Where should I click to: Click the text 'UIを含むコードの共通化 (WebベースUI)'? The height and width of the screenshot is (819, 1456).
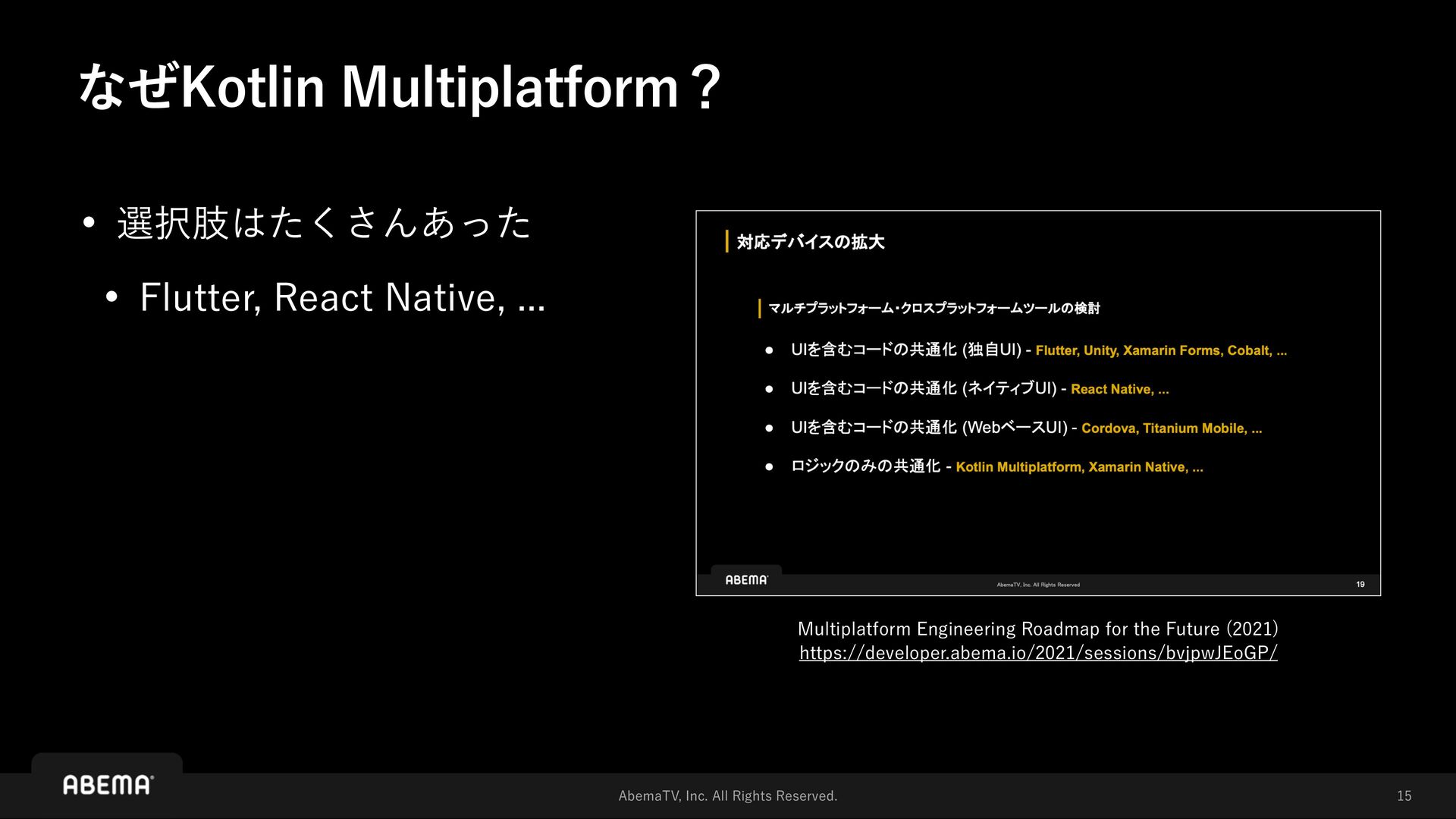929,428
